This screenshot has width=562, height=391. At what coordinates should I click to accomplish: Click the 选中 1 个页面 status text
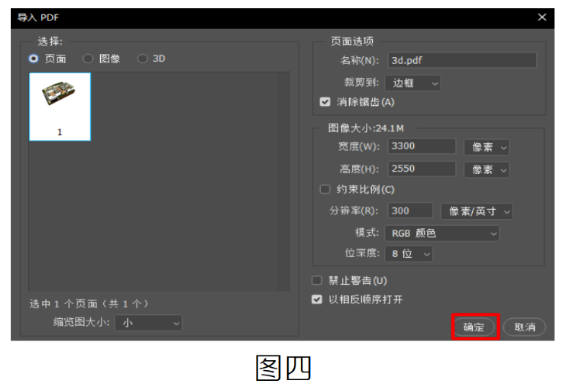tap(89, 304)
